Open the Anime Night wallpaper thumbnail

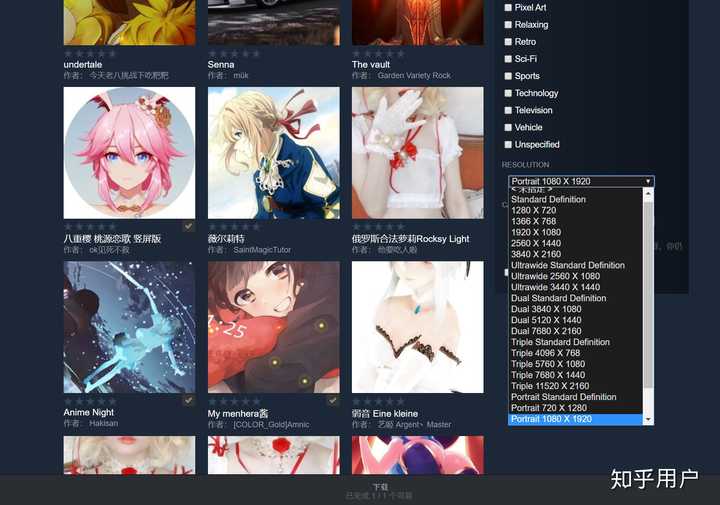tap(129, 327)
